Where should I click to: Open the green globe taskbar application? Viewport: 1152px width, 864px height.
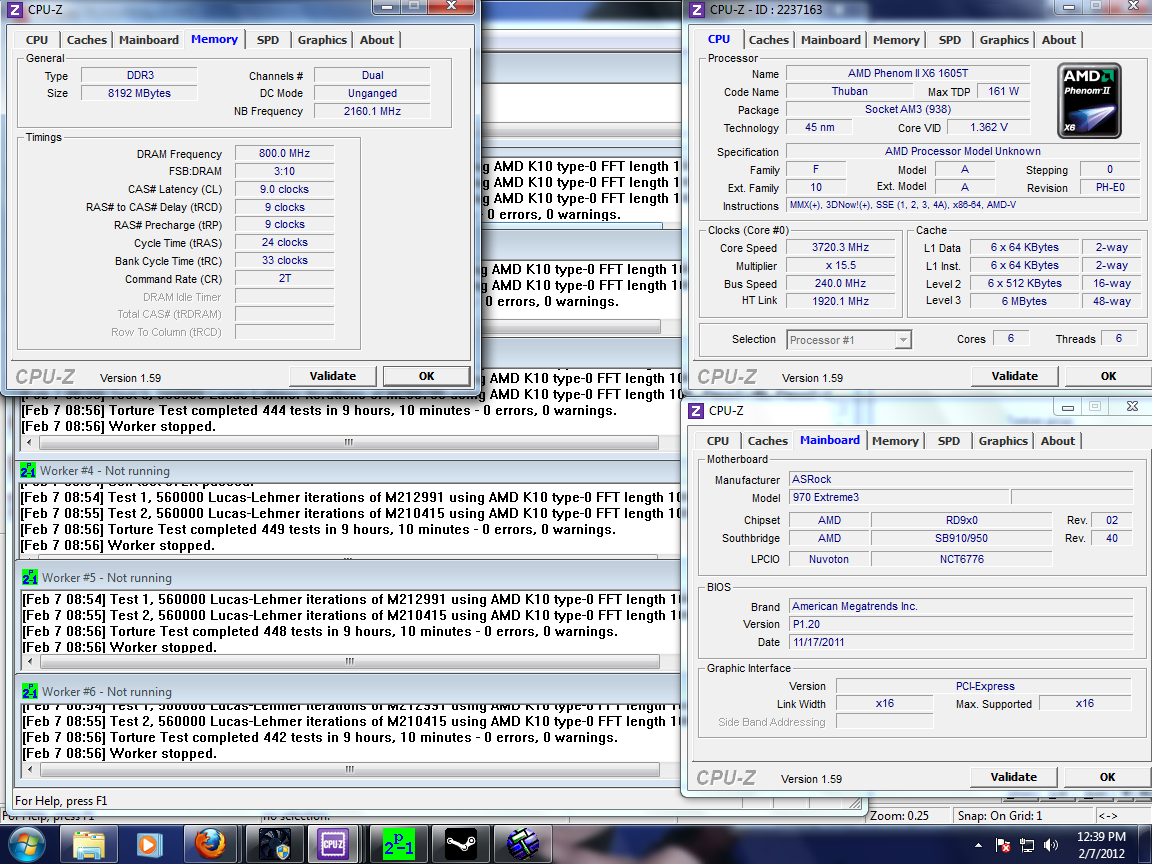point(522,845)
